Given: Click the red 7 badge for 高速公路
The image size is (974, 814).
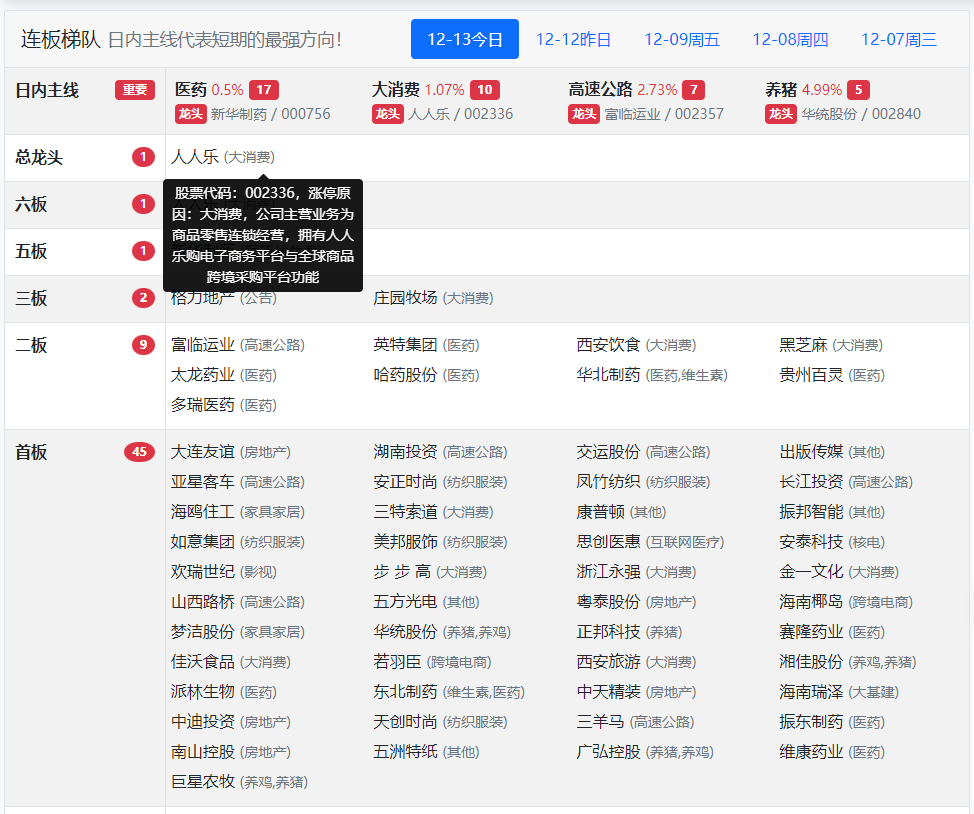Looking at the screenshot, I should [693, 89].
